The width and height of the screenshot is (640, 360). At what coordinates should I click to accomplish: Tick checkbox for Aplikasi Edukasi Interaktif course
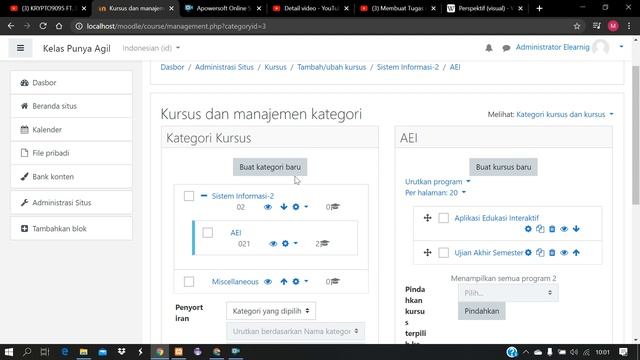(x=444, y=218)
